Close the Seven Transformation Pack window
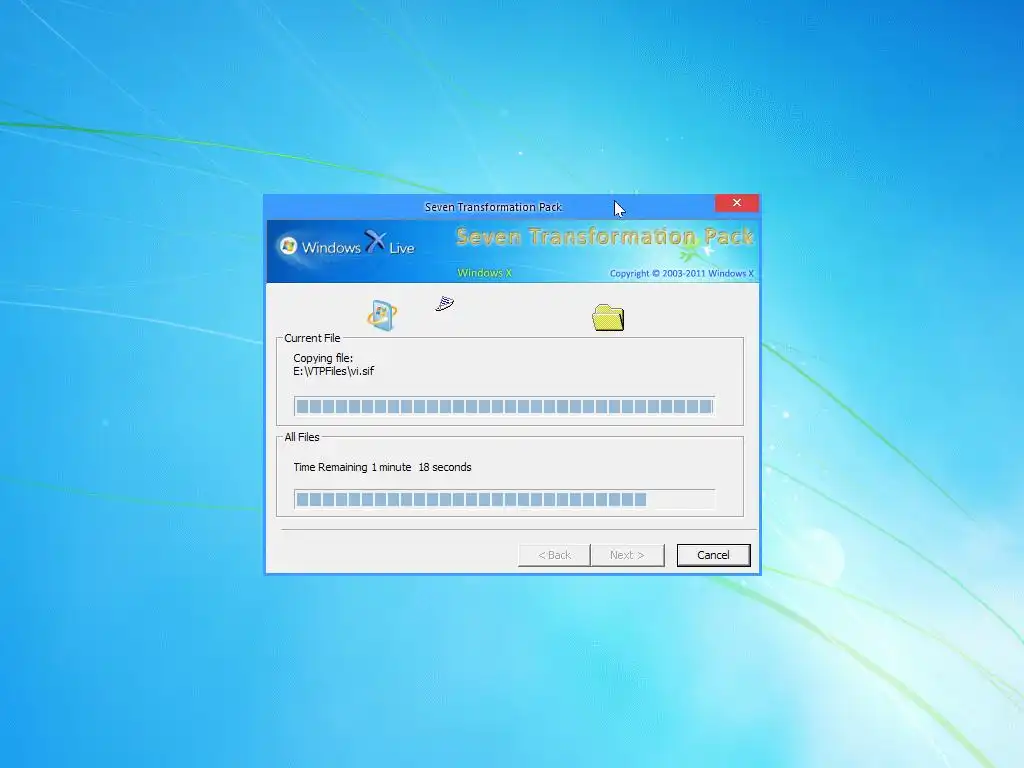The height and width of the screenshot is (768, 1024). (737, 203)
